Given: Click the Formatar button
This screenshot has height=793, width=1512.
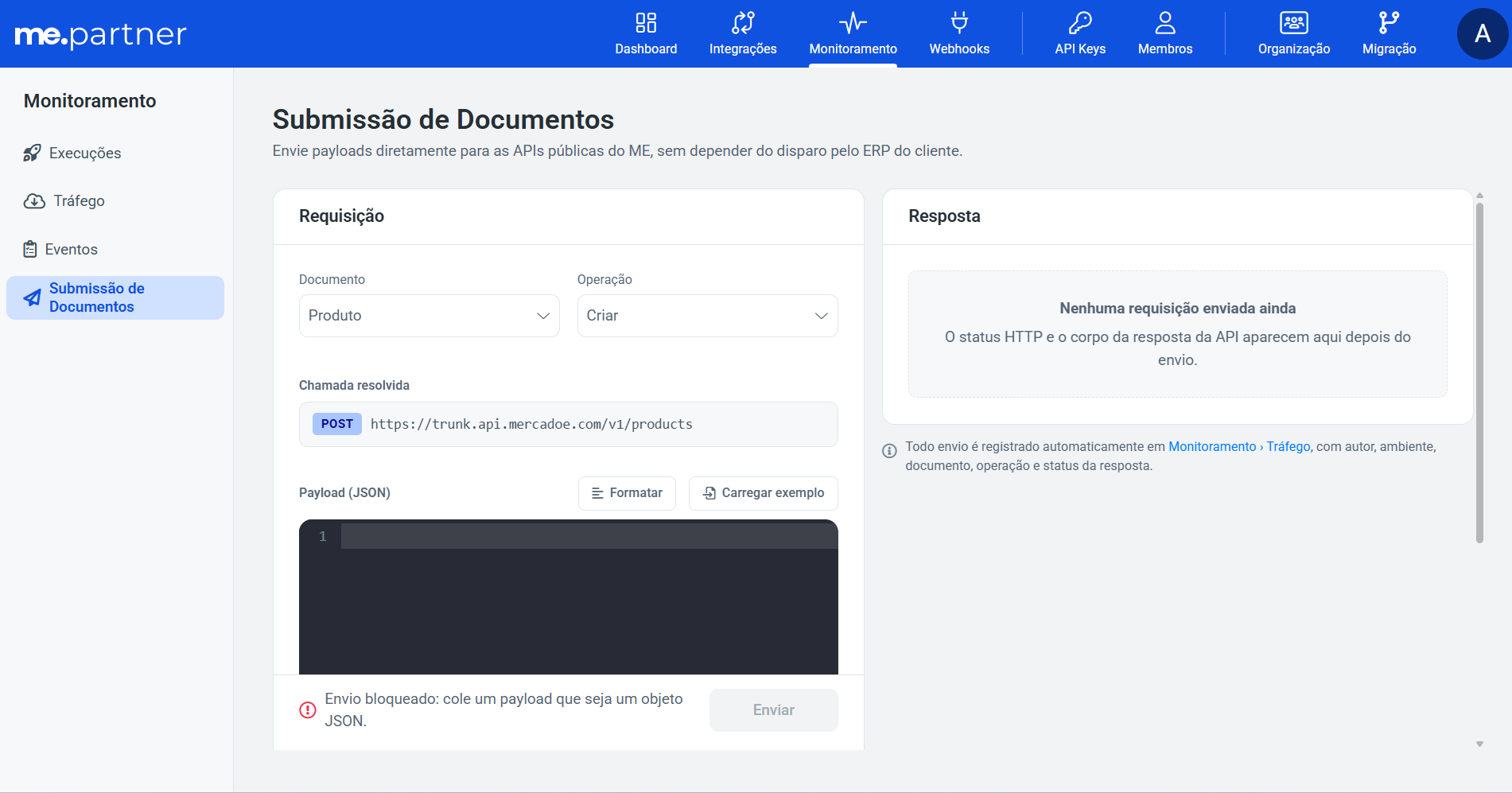Looking at the screenshot, I should point(627,493).
